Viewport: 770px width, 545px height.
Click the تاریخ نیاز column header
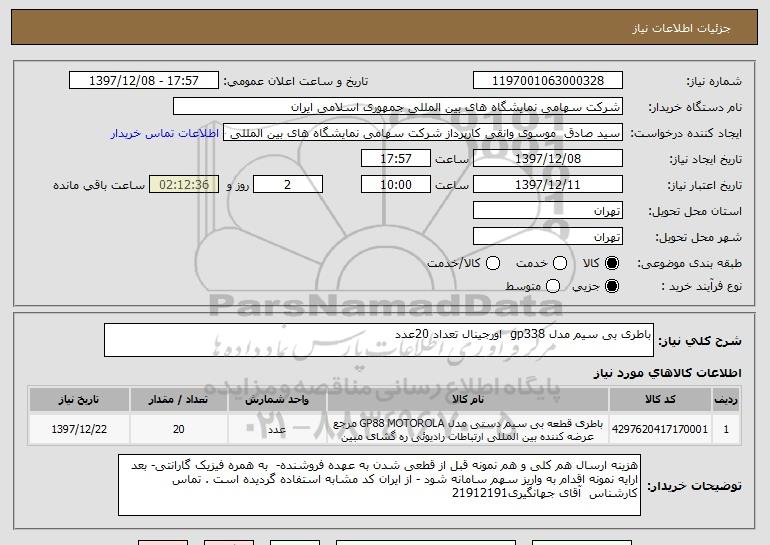(79, 400)
